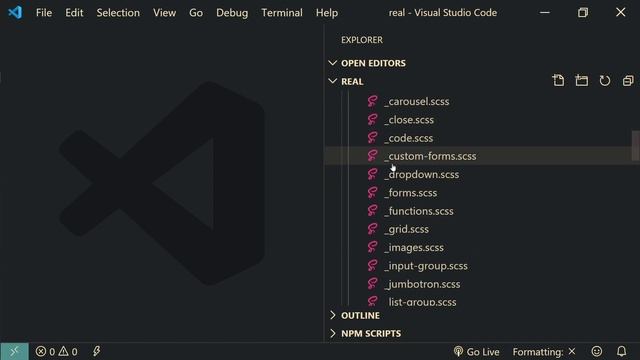
Task: Open the File menu
Action: click(44, 13)
